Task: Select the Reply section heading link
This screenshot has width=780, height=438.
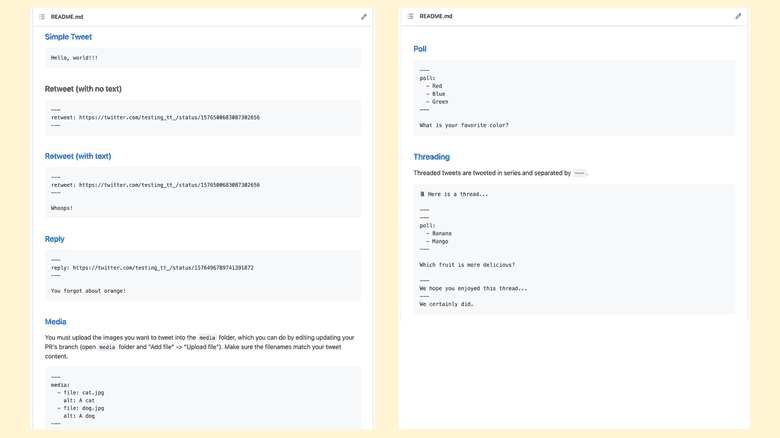Action: [55, 239]
